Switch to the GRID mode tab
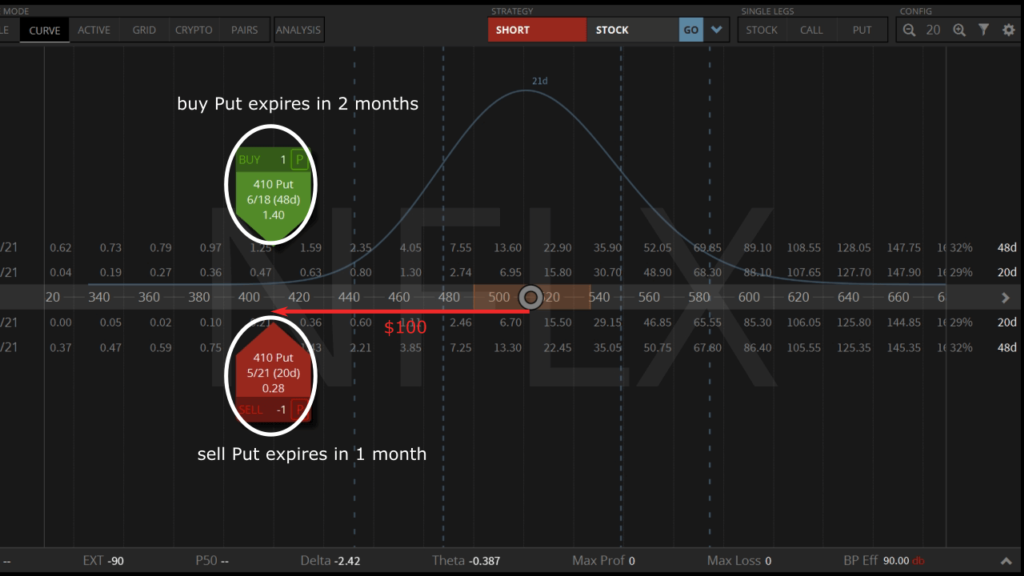The width and height of the screenshot is (1024, 576). [x=144, y=30]
